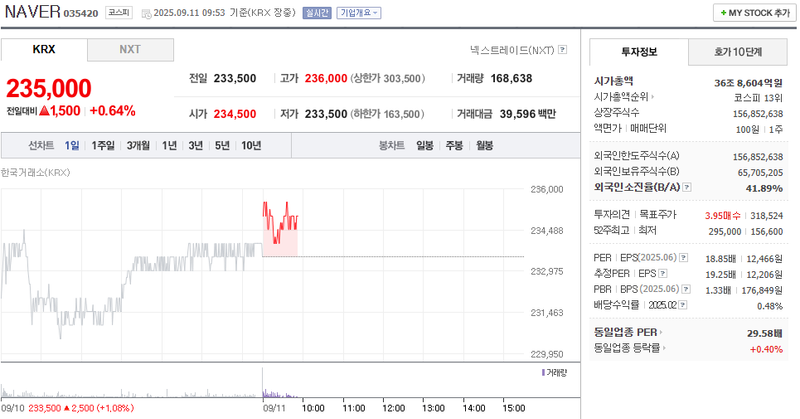Click the 넥스트레이드(NXT) link
This screenshot has height=419, width=800.
(512, 50)
